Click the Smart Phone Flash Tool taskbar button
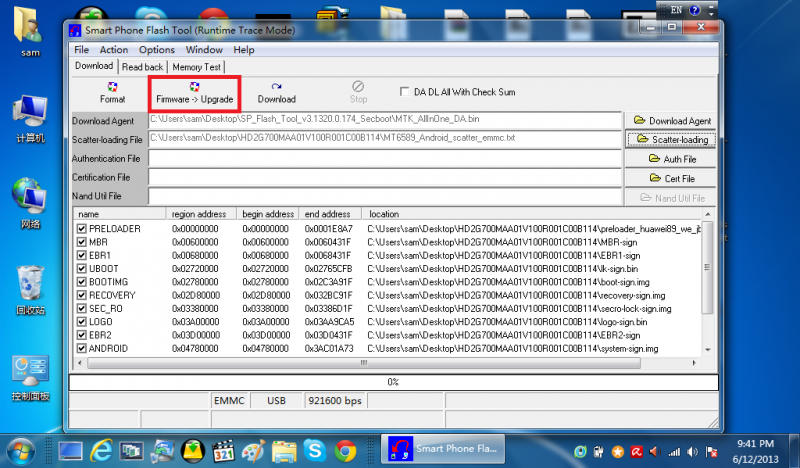The width and height of the screenshot is (800, 468). [x=443, y=449]
